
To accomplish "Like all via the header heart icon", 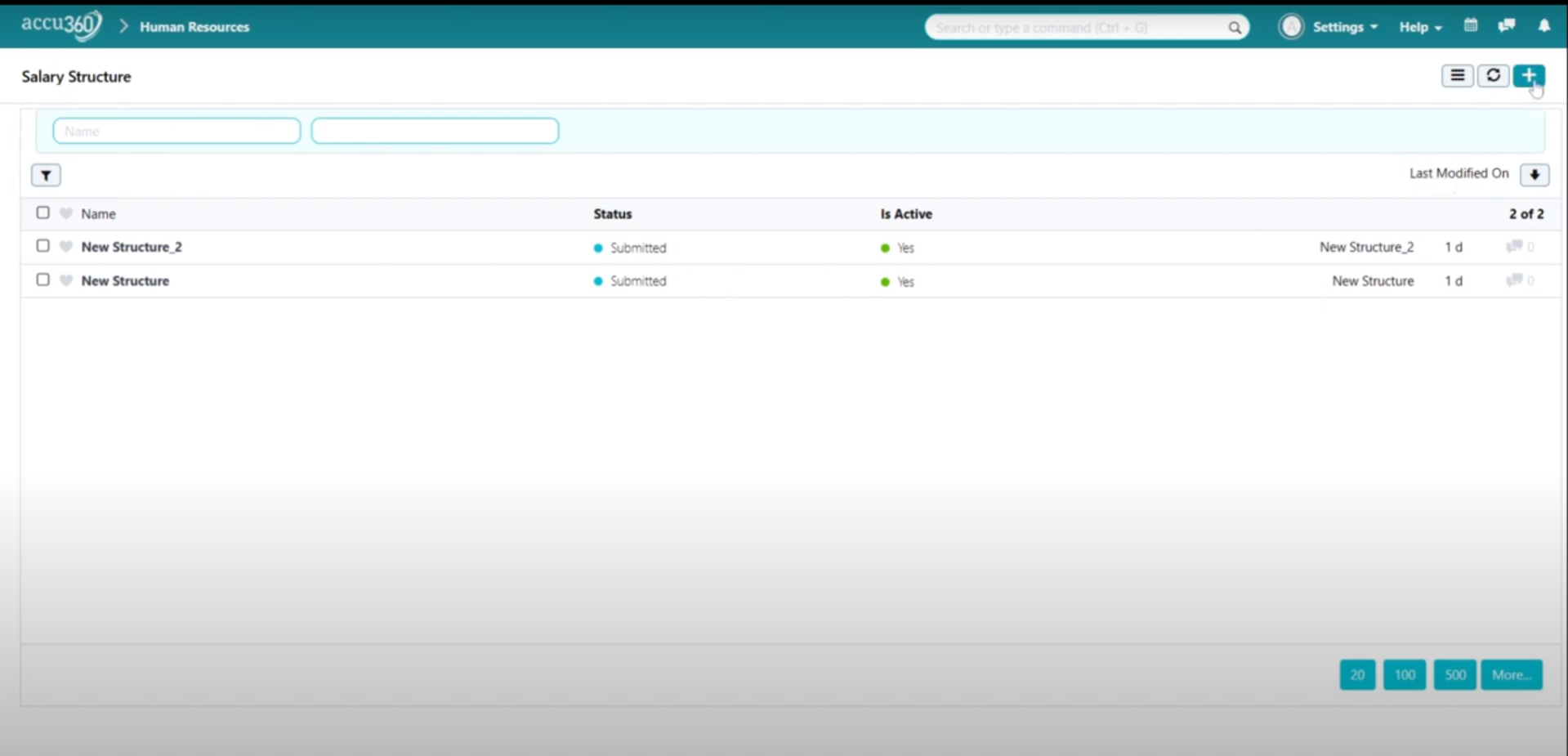I will tap(66, 213).
